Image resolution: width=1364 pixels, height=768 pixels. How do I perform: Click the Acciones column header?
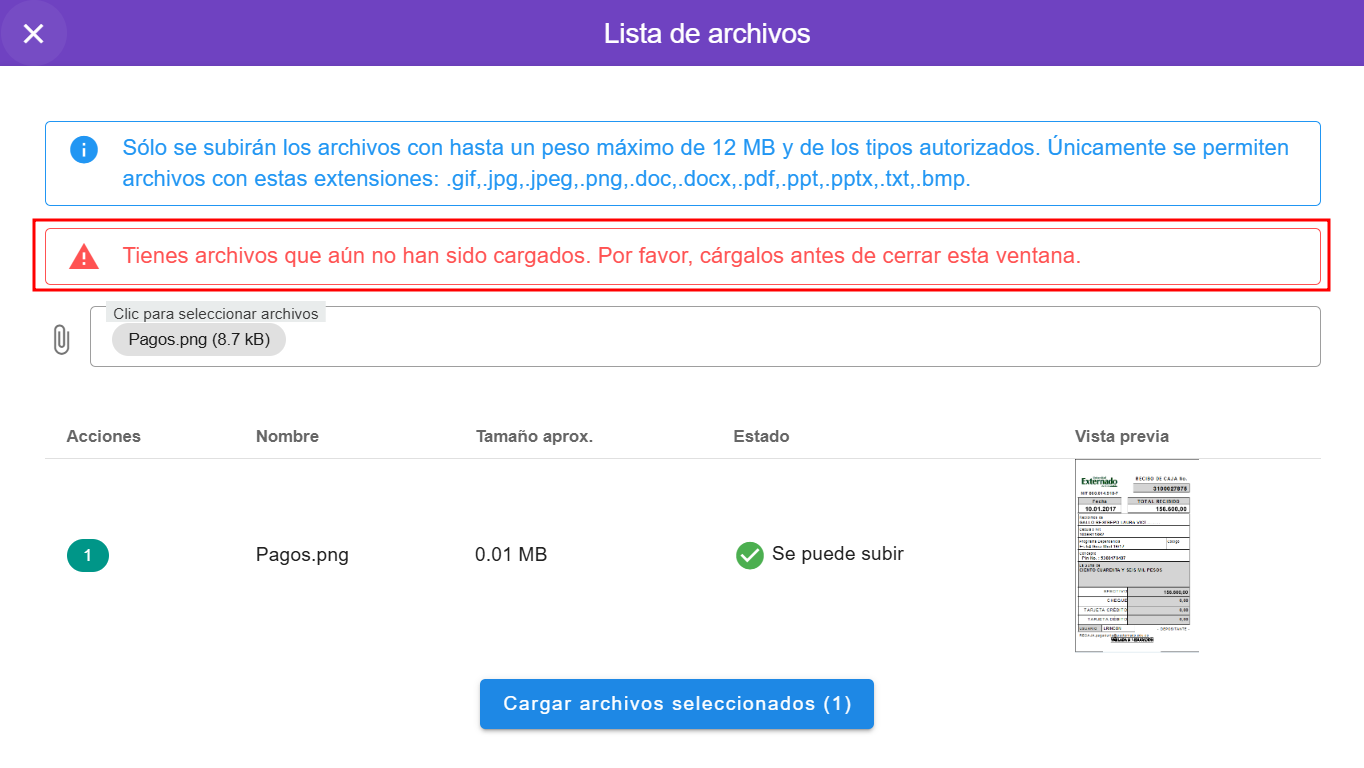pos(104,436)
